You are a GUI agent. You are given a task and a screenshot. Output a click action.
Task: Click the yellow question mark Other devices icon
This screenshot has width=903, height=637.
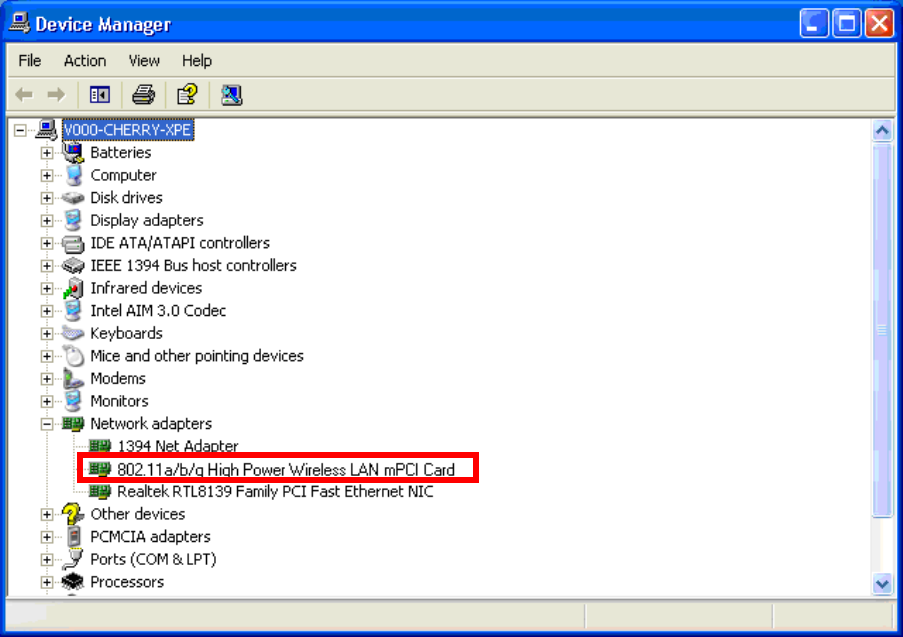click(73, 514)
